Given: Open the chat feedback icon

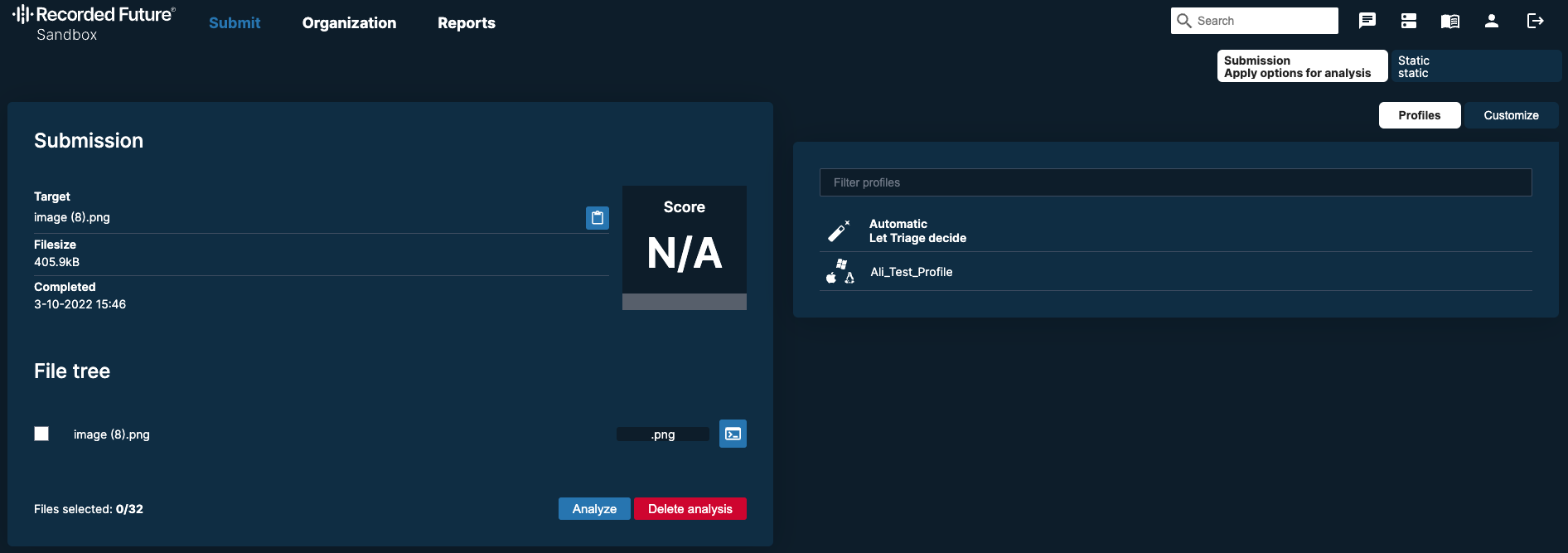Looking at the screenshot, I should pyautogui.click(x=1367, y=21).
